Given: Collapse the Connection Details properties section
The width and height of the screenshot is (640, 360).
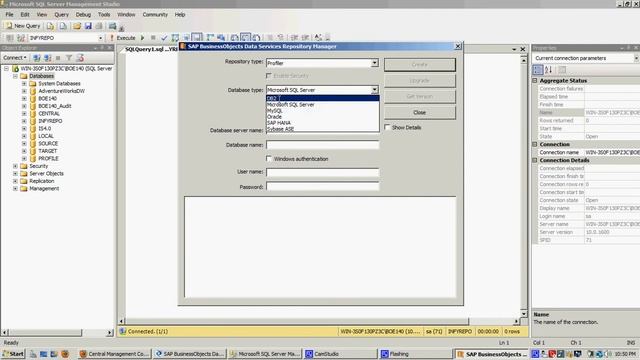Looking at the screenshot, I should 535,160.
